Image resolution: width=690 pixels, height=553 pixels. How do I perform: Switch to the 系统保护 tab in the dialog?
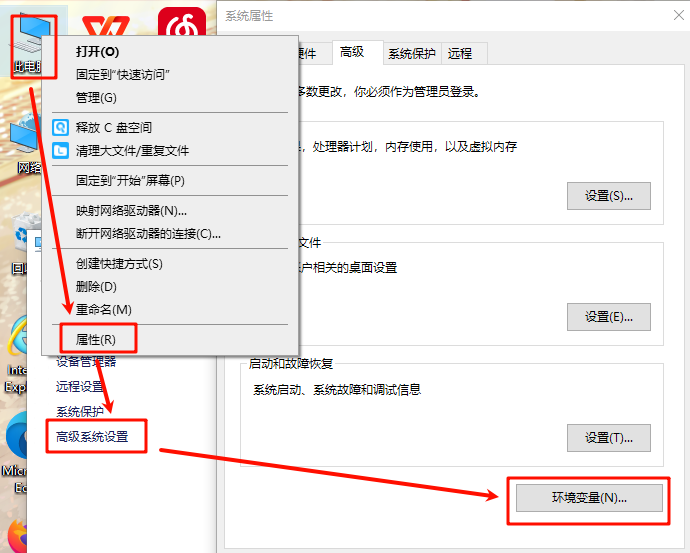tap(412, 53)
